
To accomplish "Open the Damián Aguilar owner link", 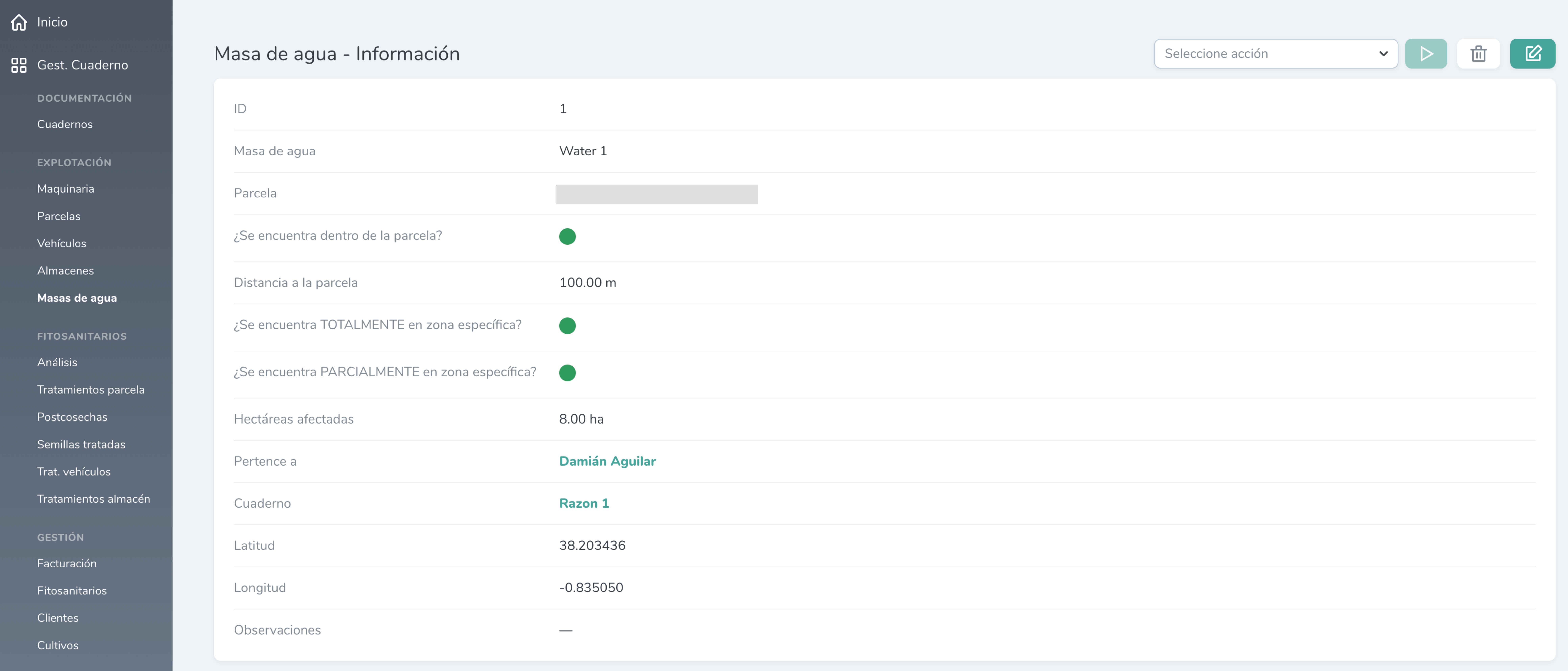I will (x=607, y=461).
